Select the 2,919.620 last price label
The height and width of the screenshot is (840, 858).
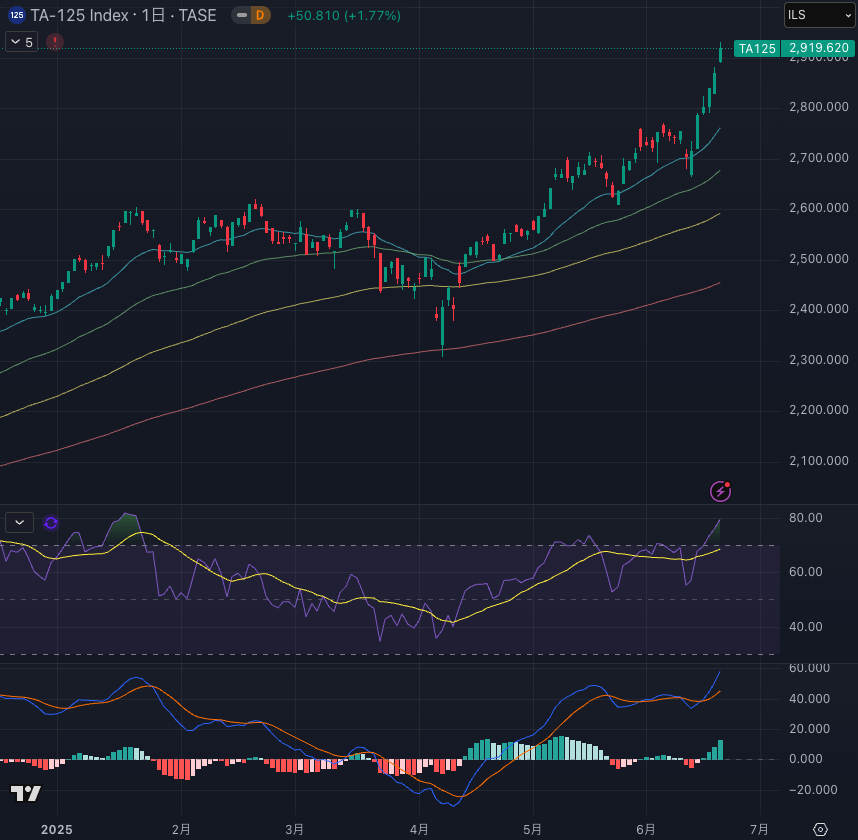pyautogui.click(x=819, y=48)
